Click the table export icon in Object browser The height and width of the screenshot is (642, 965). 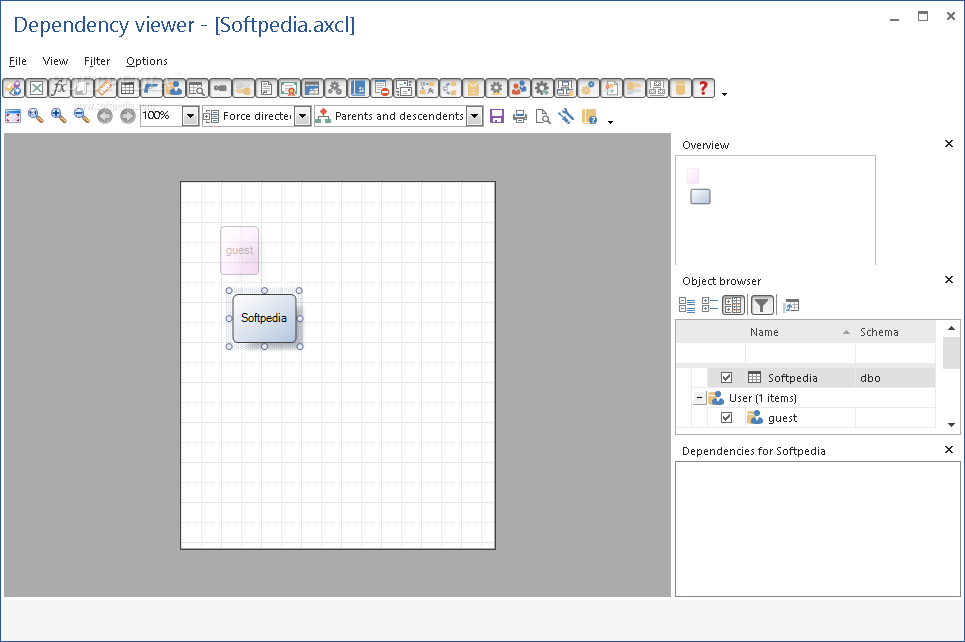click(x=791, y=305)
